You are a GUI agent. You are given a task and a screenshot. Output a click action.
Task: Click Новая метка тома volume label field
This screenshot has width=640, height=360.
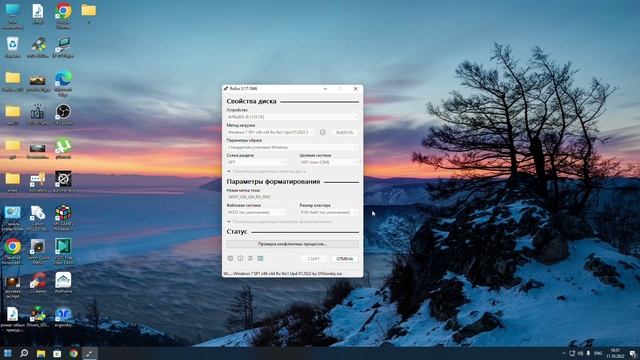point(293,197)
